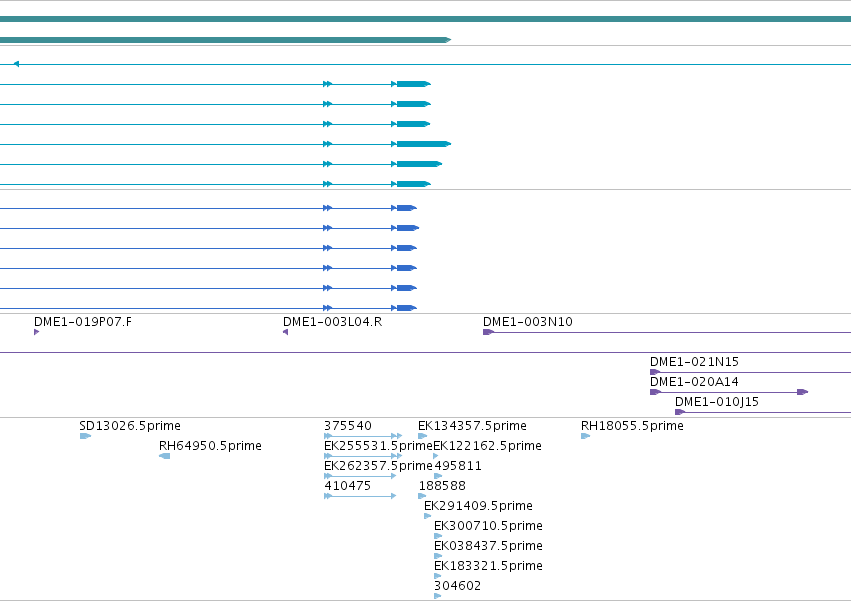This screenshot has width=851, height=601.
Task: Click the 188588 feature label
Action: 442,486
